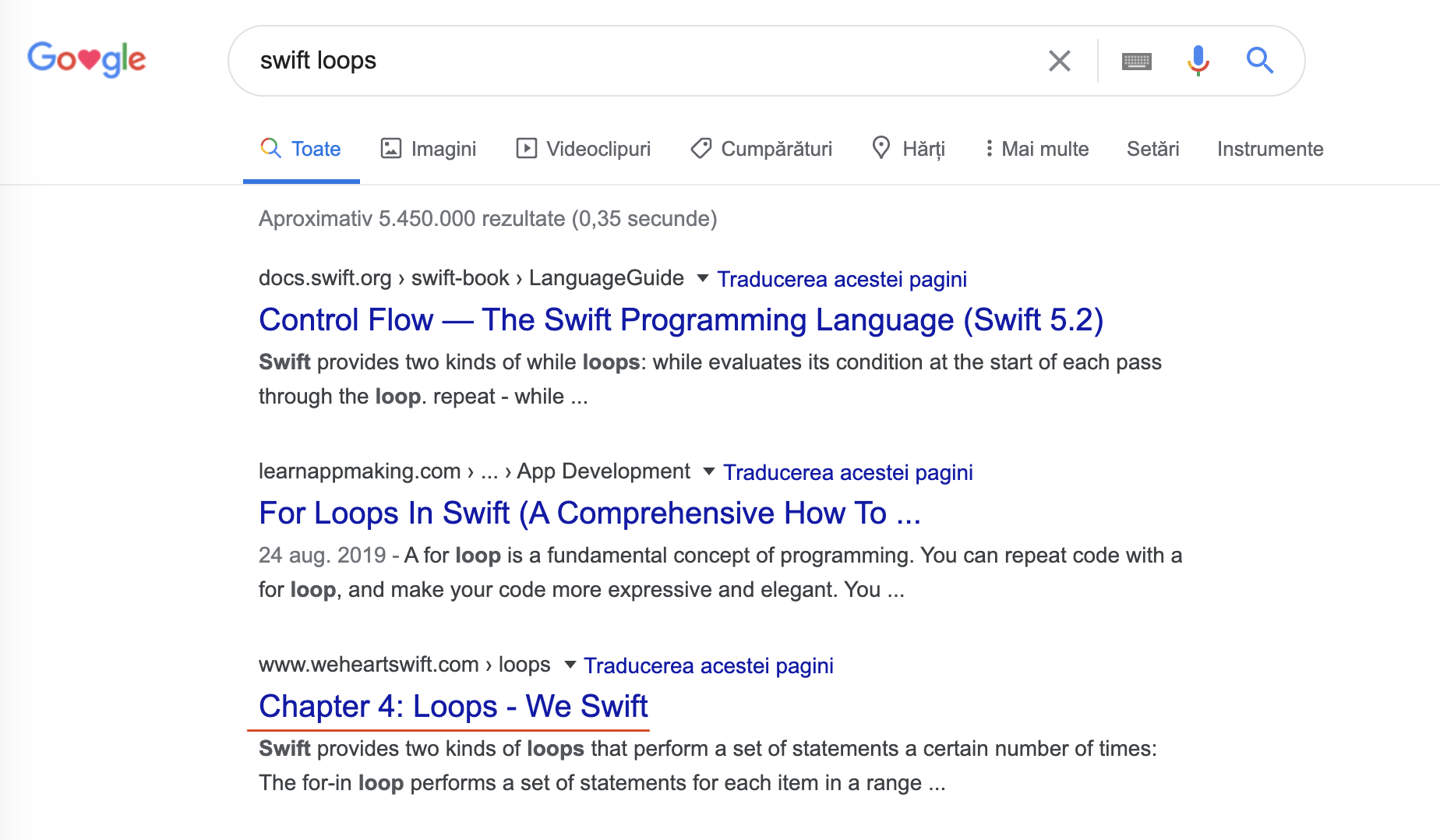This screenshot has width=1440, height=840.
Task: Start voice search with the microphone icon
Action: click(x=1198, y=61)
